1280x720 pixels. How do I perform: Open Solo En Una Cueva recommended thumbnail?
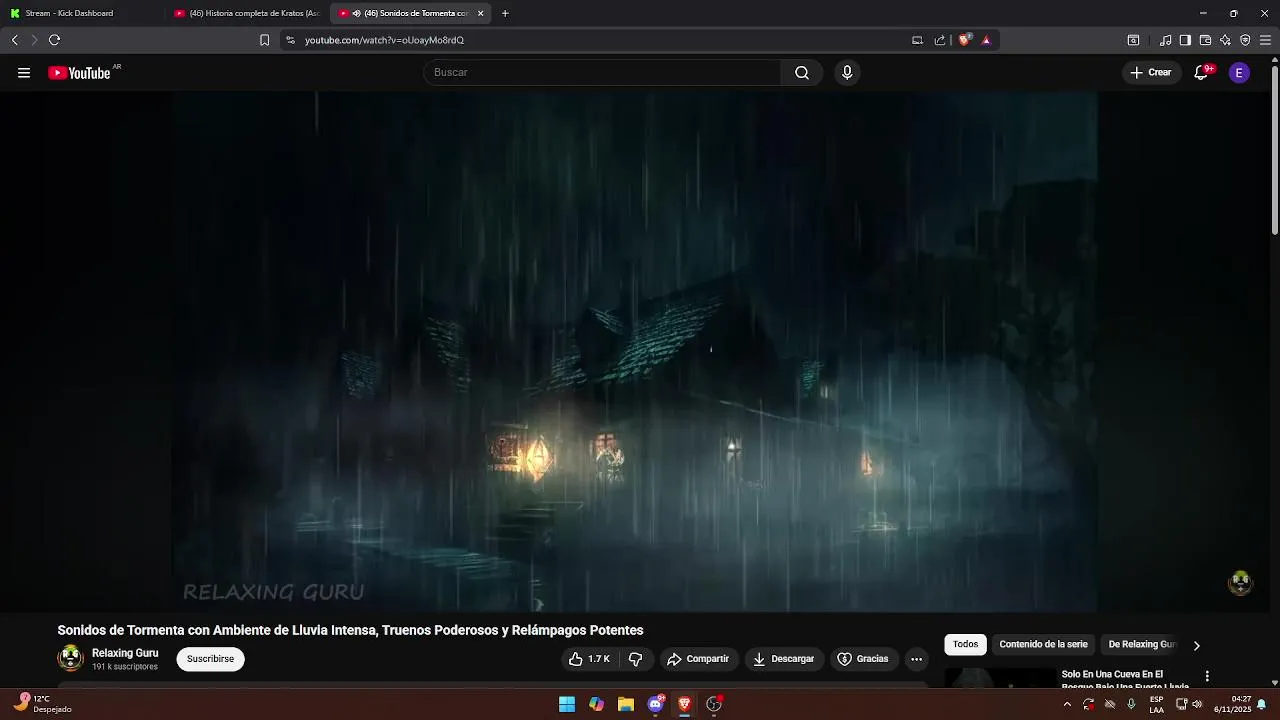(x=1000, y=678)
